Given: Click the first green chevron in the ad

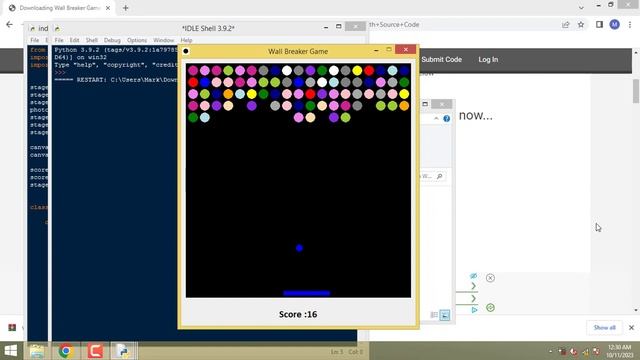Looking at the screenshot, I should coord(473,286).
